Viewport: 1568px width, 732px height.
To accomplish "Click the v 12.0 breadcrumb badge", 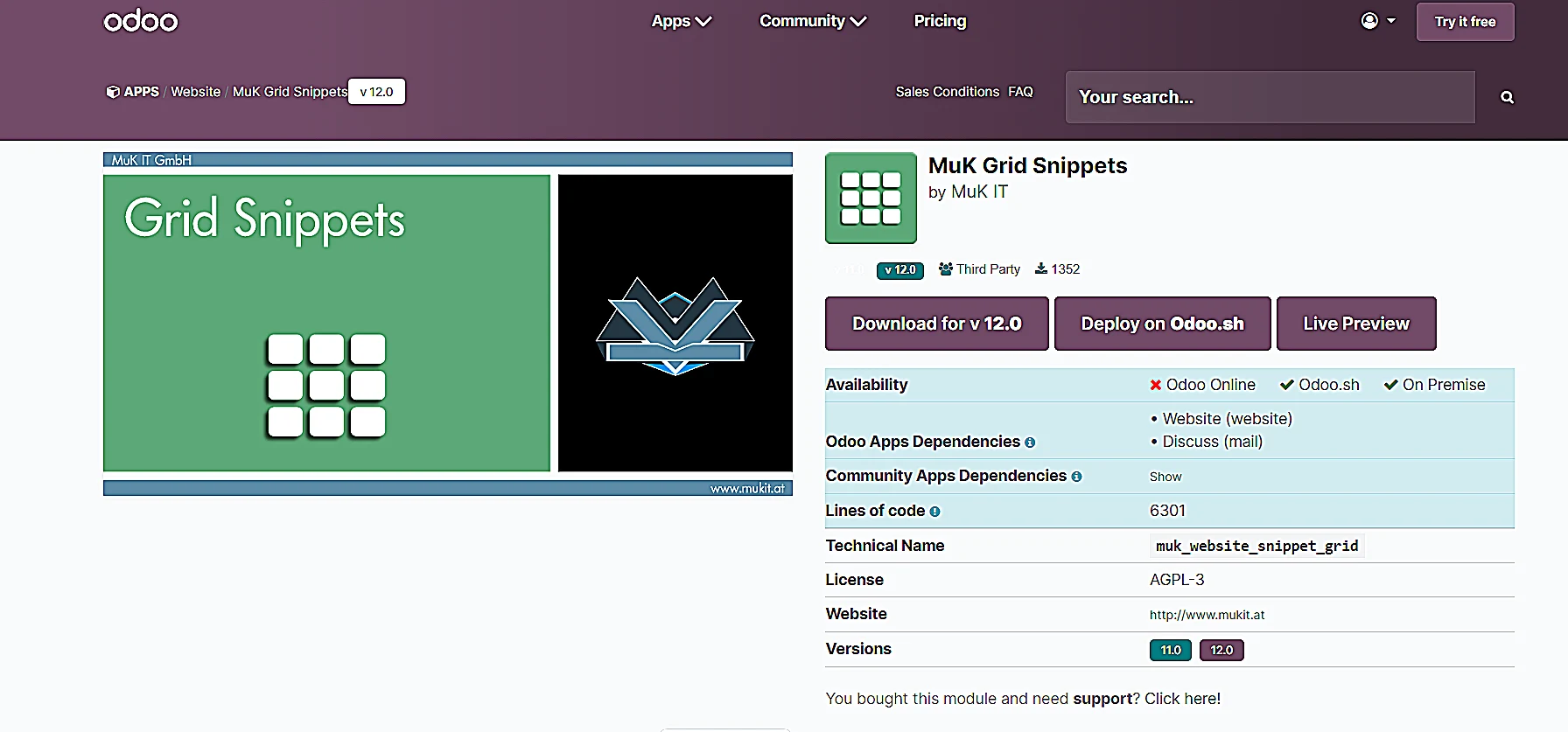I will coord(376,92).
